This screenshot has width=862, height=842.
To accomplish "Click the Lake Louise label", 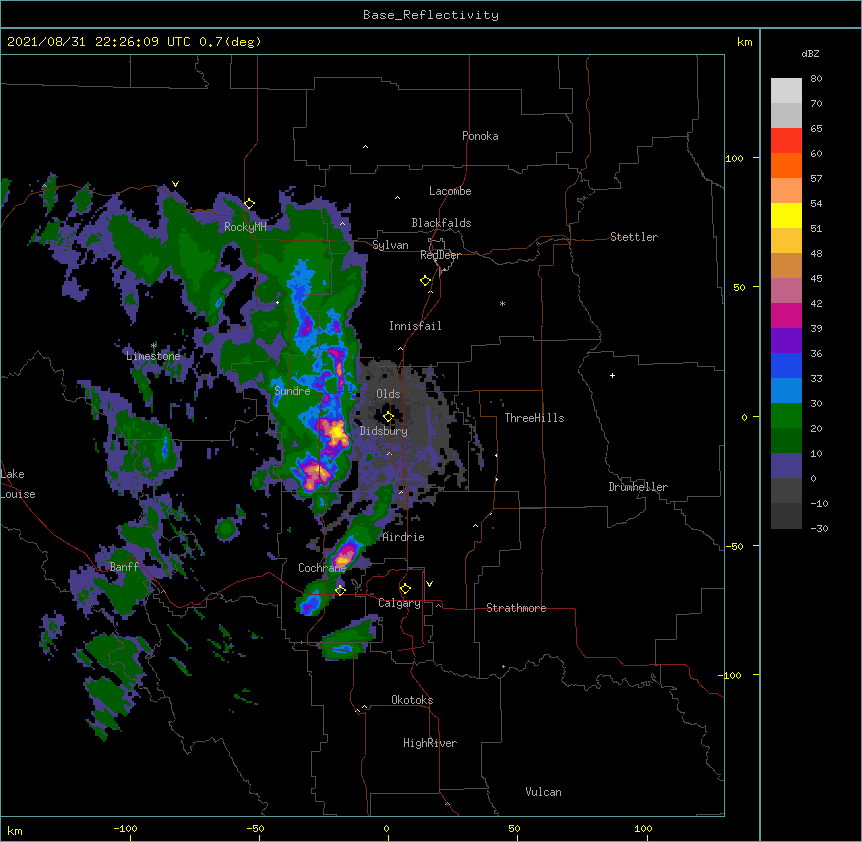I will tap(18, 484).
